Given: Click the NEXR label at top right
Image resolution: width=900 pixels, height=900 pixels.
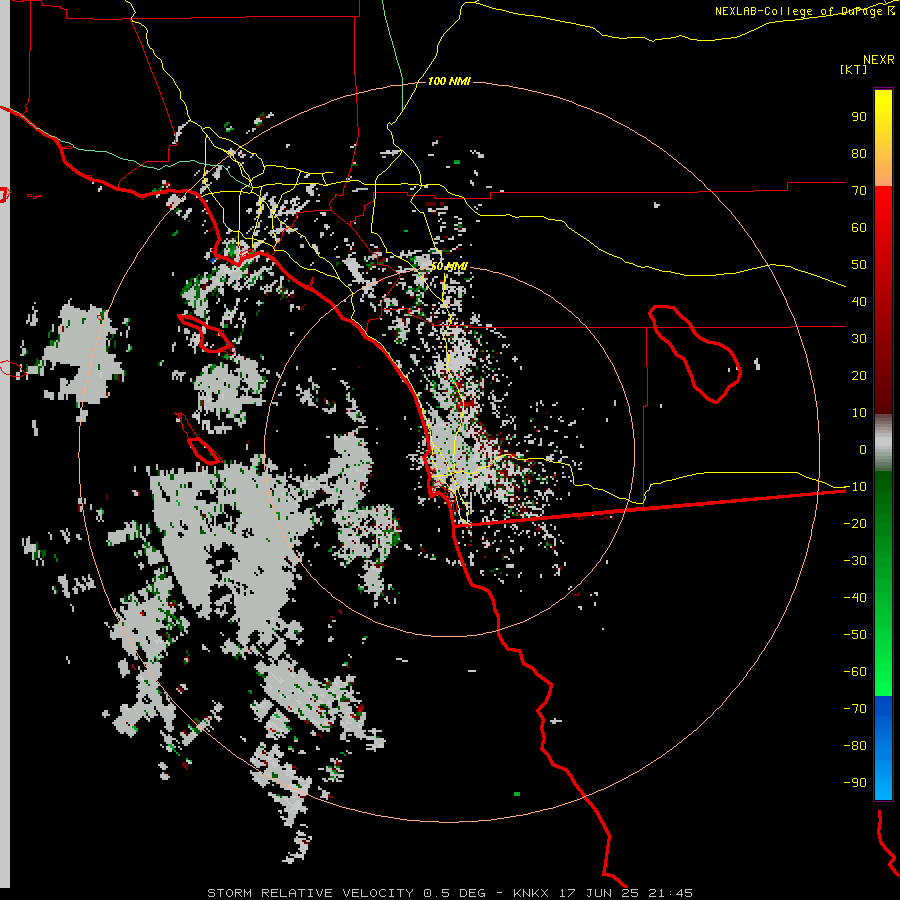Looking at the screenshot, I should [x=879, y=59].
